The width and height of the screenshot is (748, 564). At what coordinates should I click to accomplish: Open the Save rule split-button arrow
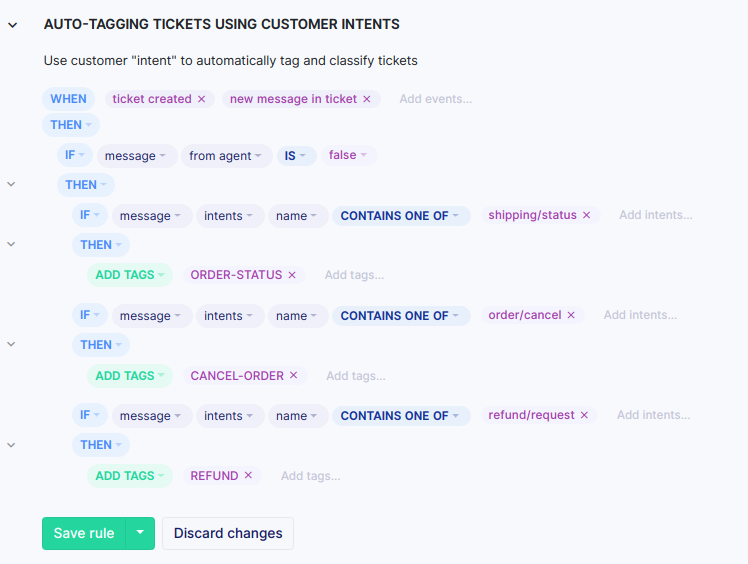click(x=140, y=533)
